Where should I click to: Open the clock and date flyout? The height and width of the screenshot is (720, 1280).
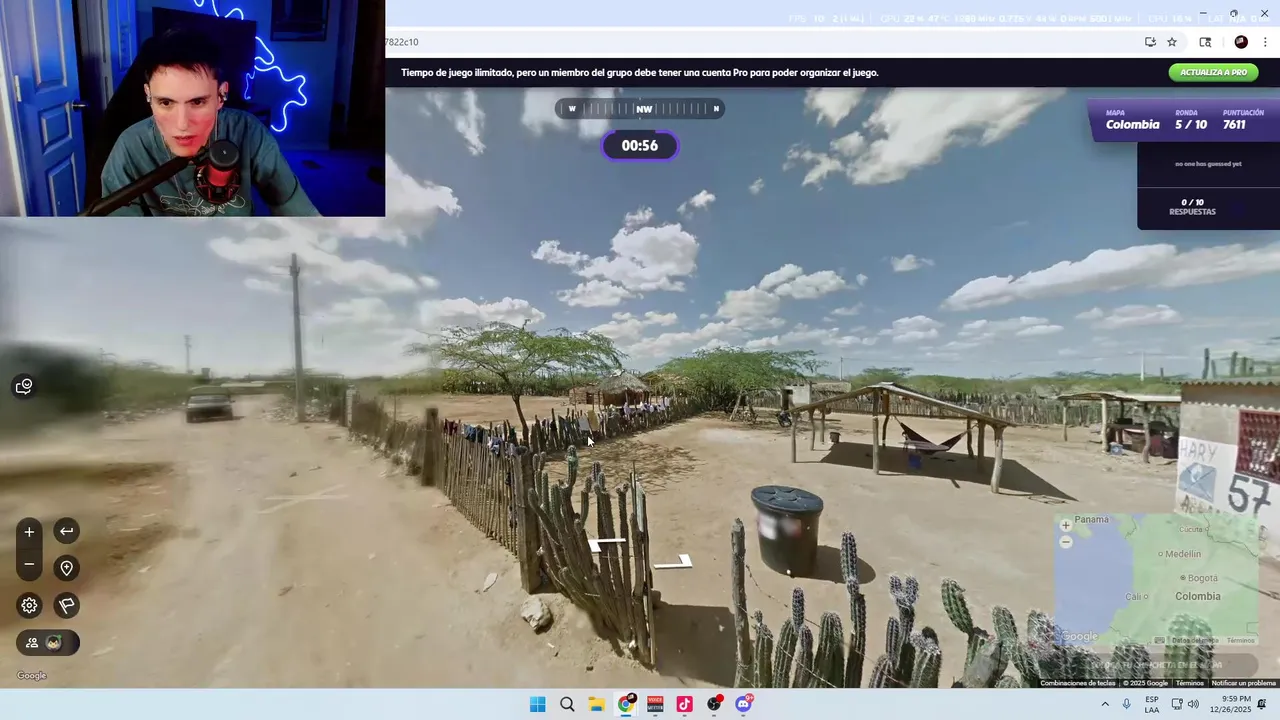[x=1229, y=704]
